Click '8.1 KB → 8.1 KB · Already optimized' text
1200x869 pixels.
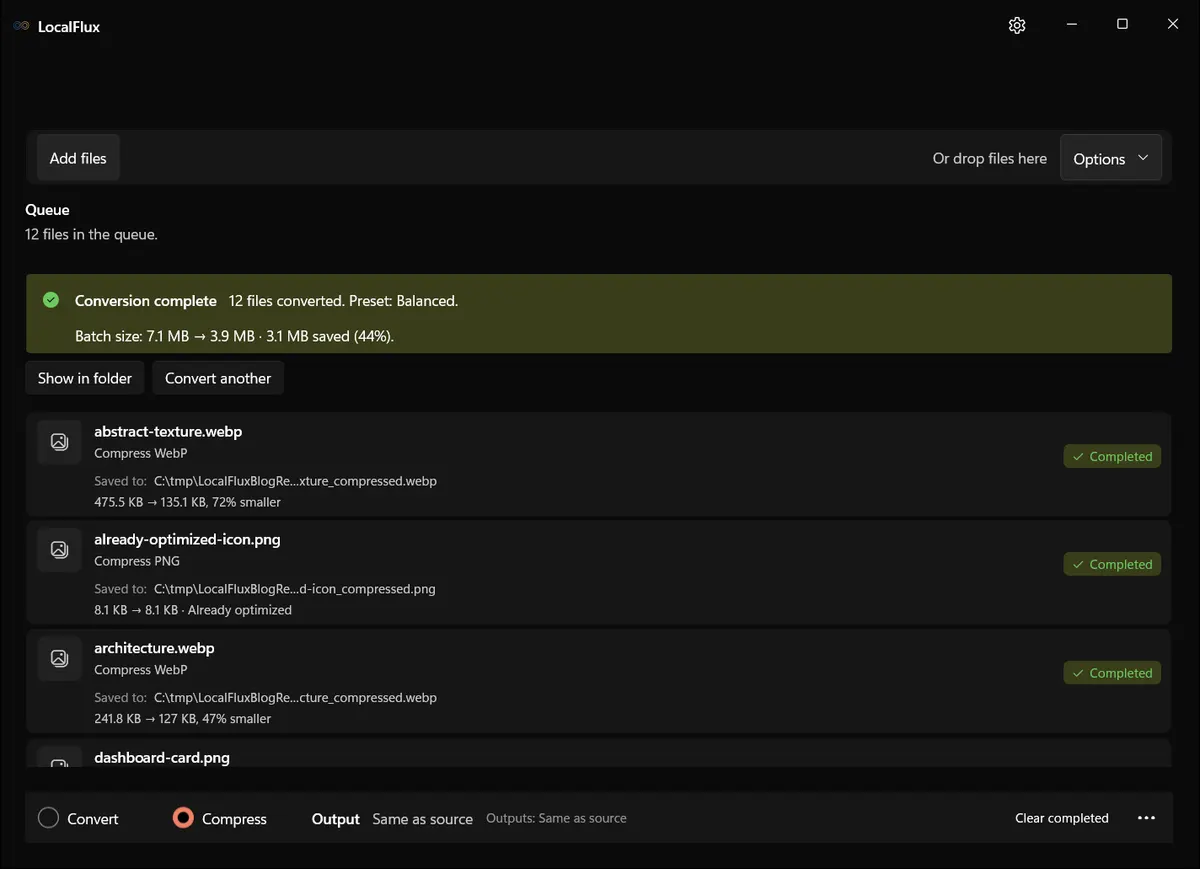click(193, 610)
